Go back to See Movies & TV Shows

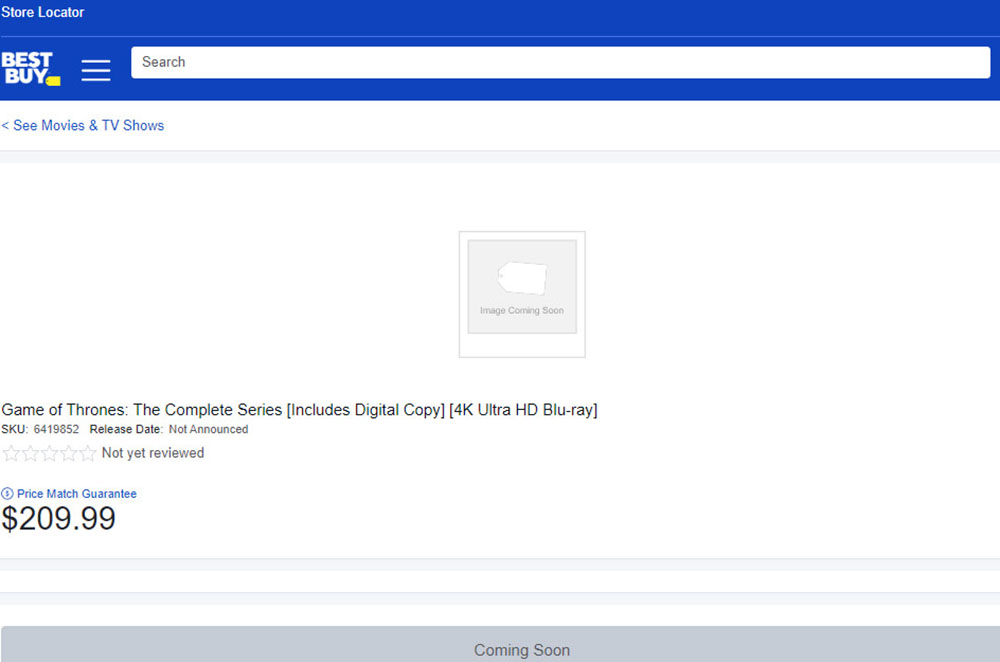[x=83, y=126]
